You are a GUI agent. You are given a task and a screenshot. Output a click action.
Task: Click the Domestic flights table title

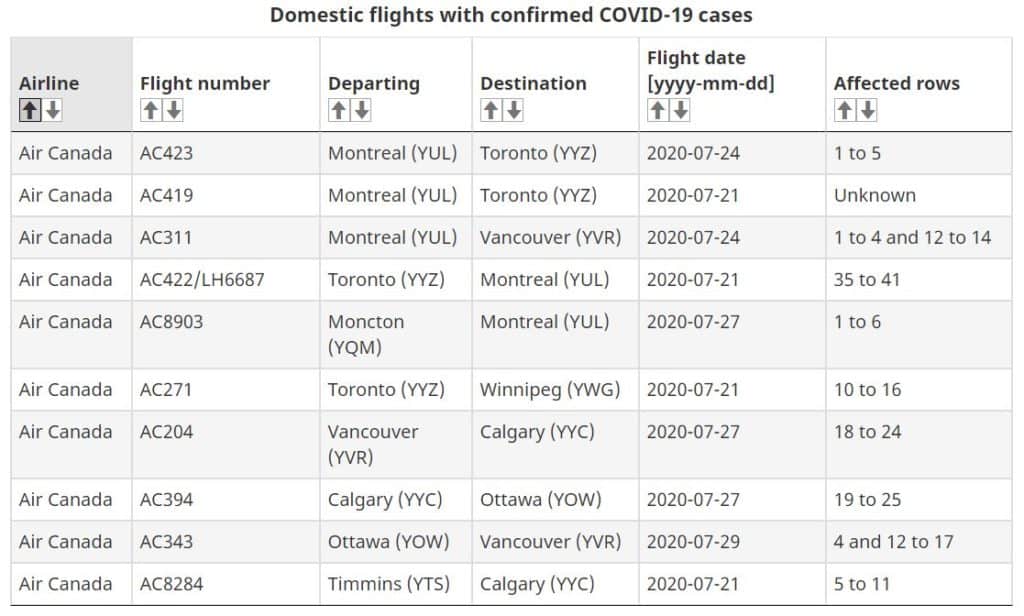511,15
